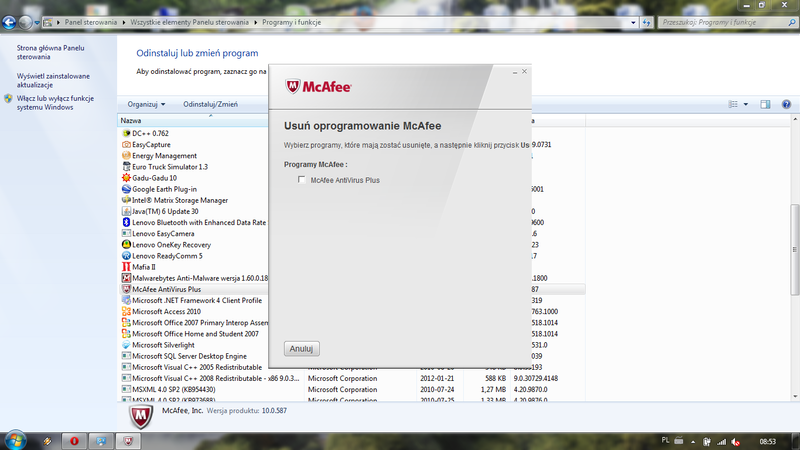Click the Nazwa column header

(x=193, y=121)
